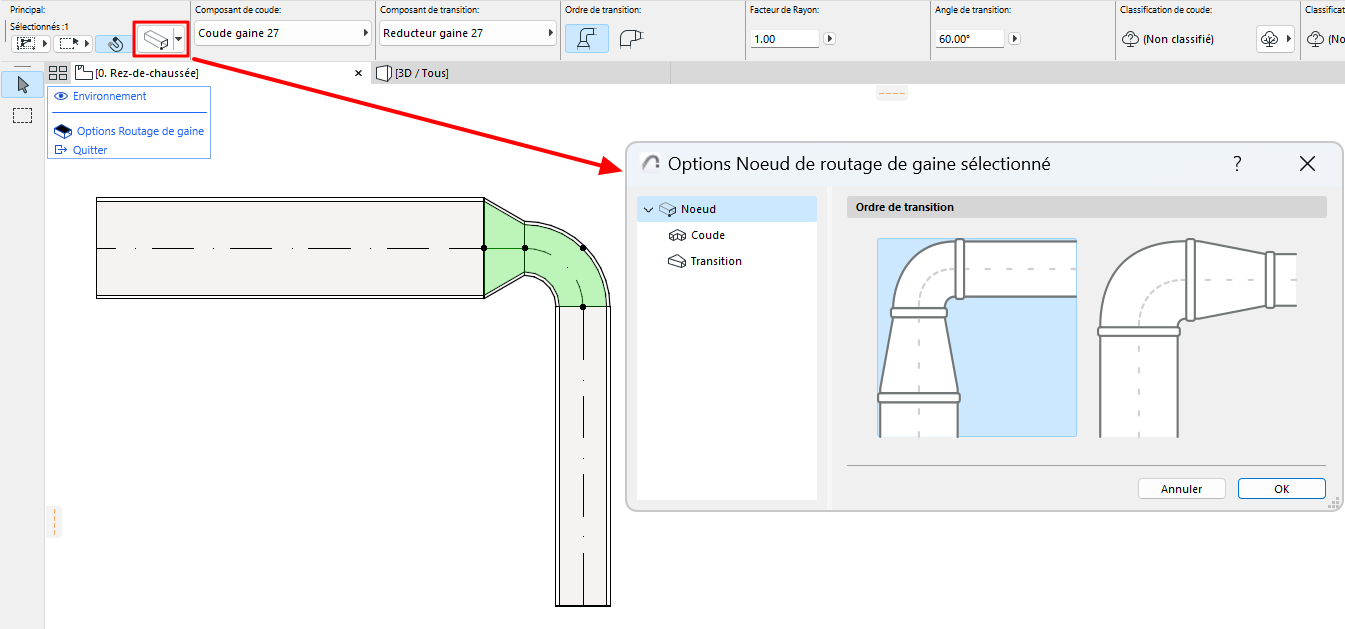
Task: Click the Annuler button
Action: 1182,489
